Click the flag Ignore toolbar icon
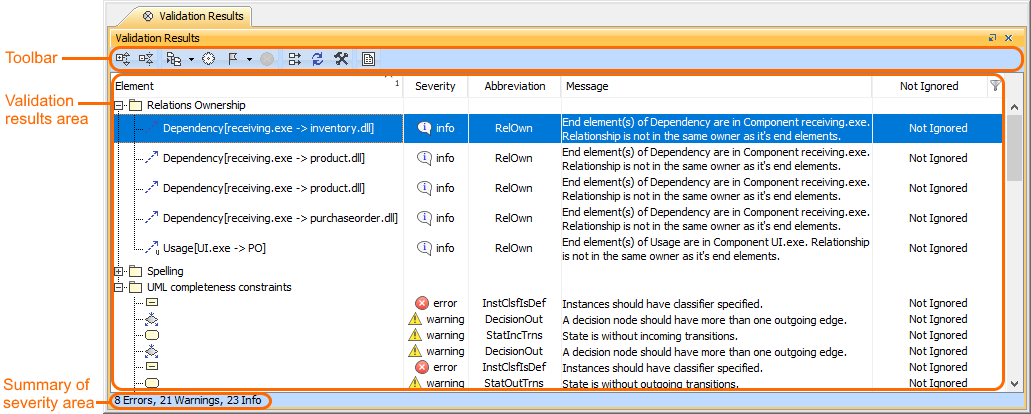This screenshot has height=414, width=1031. [233, 60]
